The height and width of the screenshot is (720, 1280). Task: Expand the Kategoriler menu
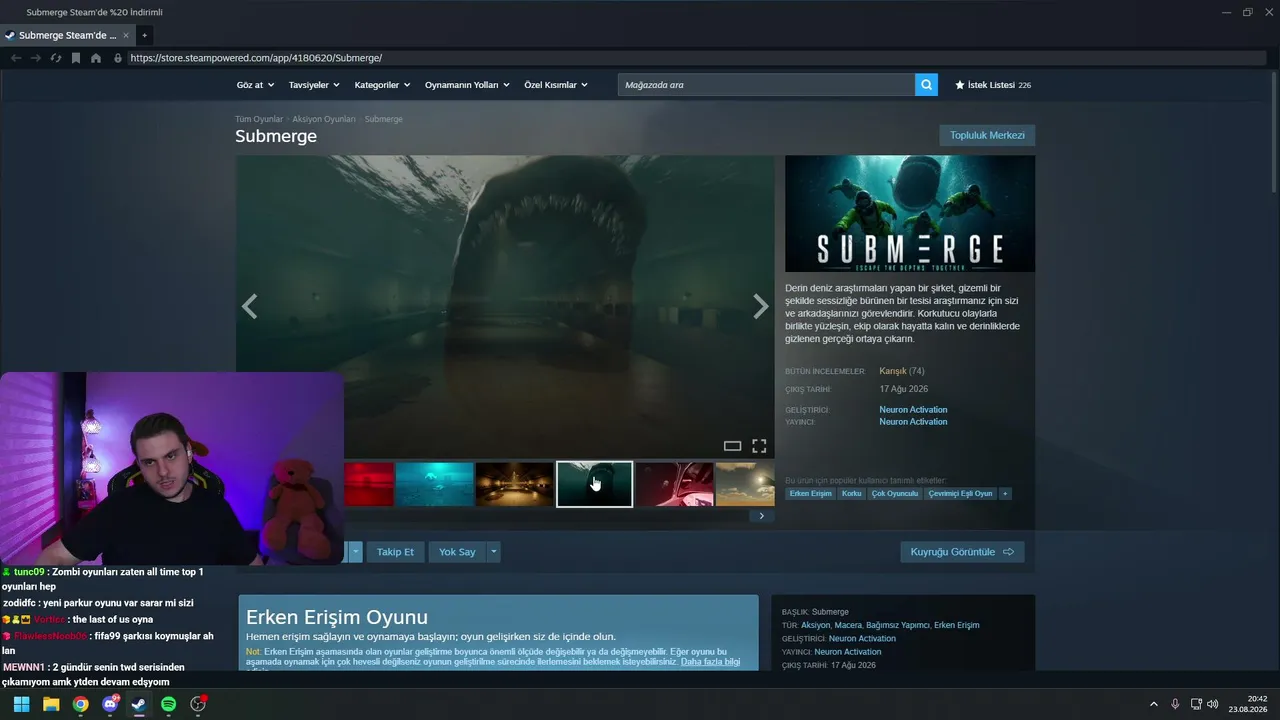tap(382, 85)
